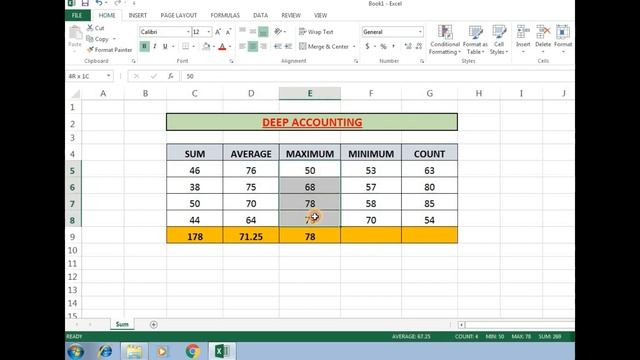Viewport: 640px width, 360px height.
Task: Open Internet Explorer from taskbar
Action: (x=105, y=351)
